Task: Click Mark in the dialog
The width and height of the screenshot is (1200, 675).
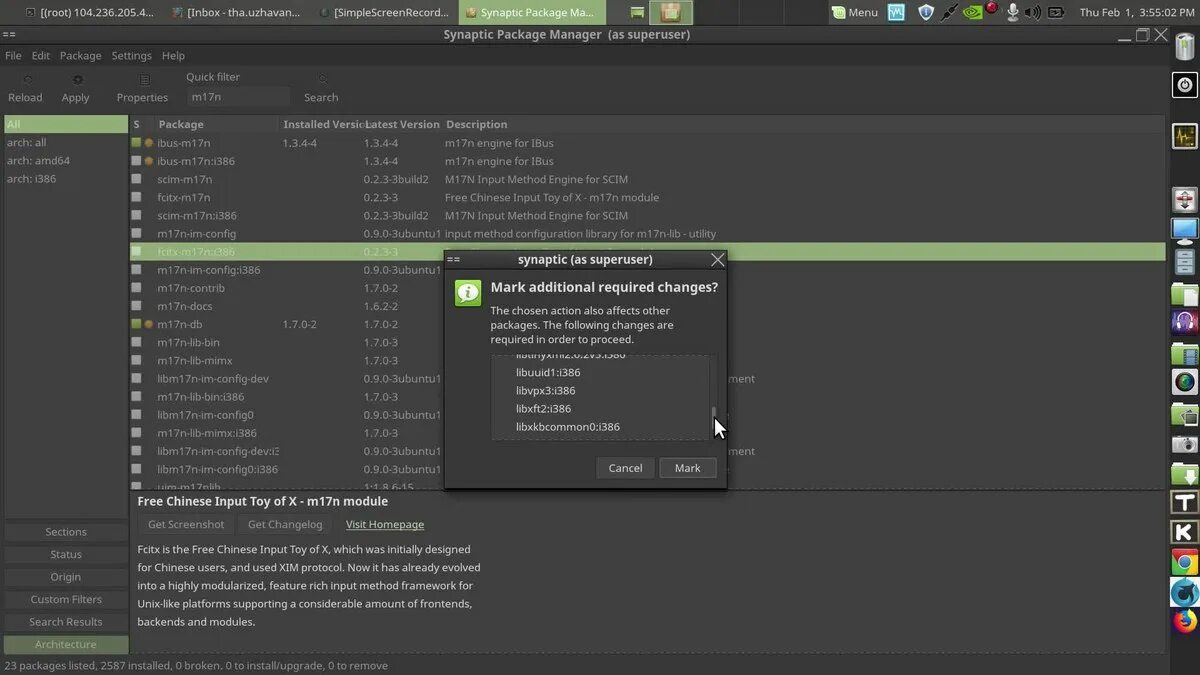Action: coord(688,468)
